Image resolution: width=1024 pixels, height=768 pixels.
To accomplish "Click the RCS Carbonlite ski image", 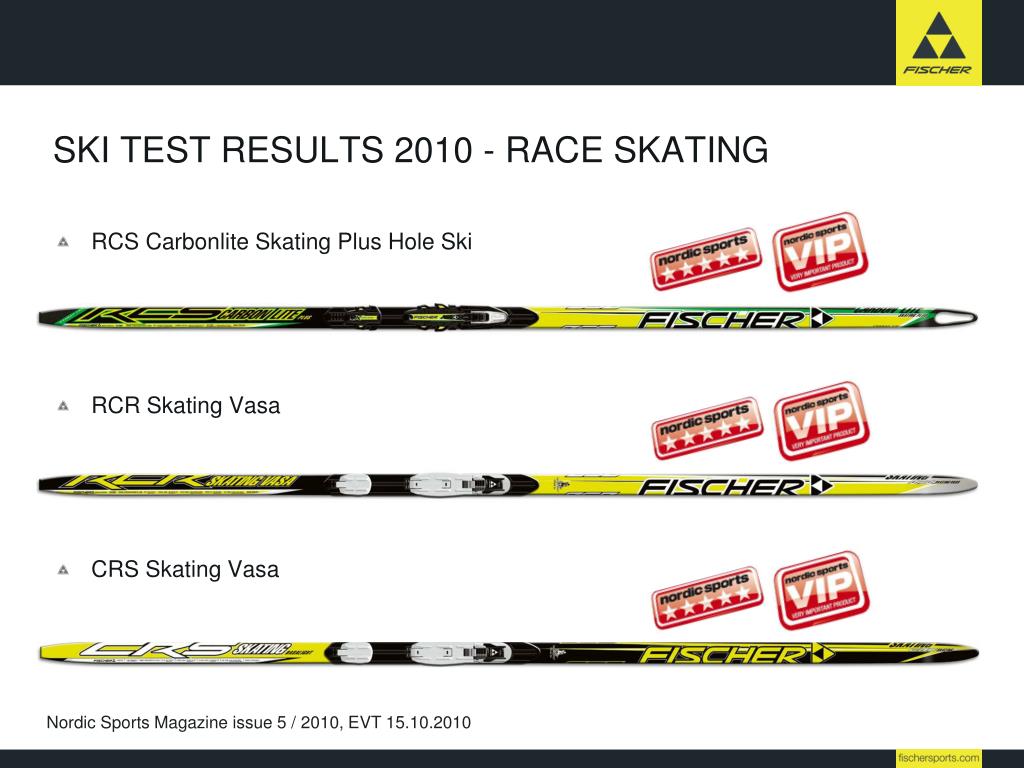I will click(507, 317).
